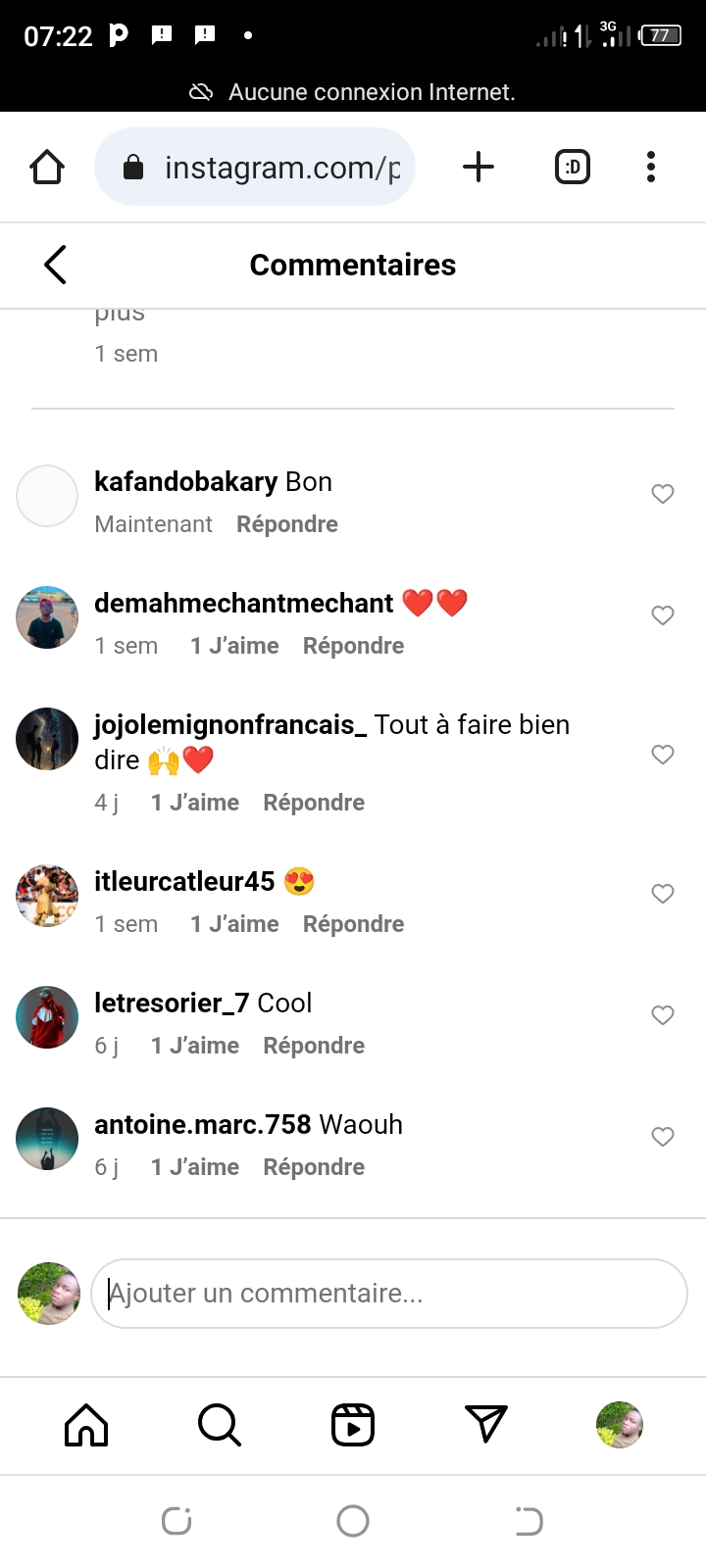Open Instagram search in bottom bar

[220, 1425]
